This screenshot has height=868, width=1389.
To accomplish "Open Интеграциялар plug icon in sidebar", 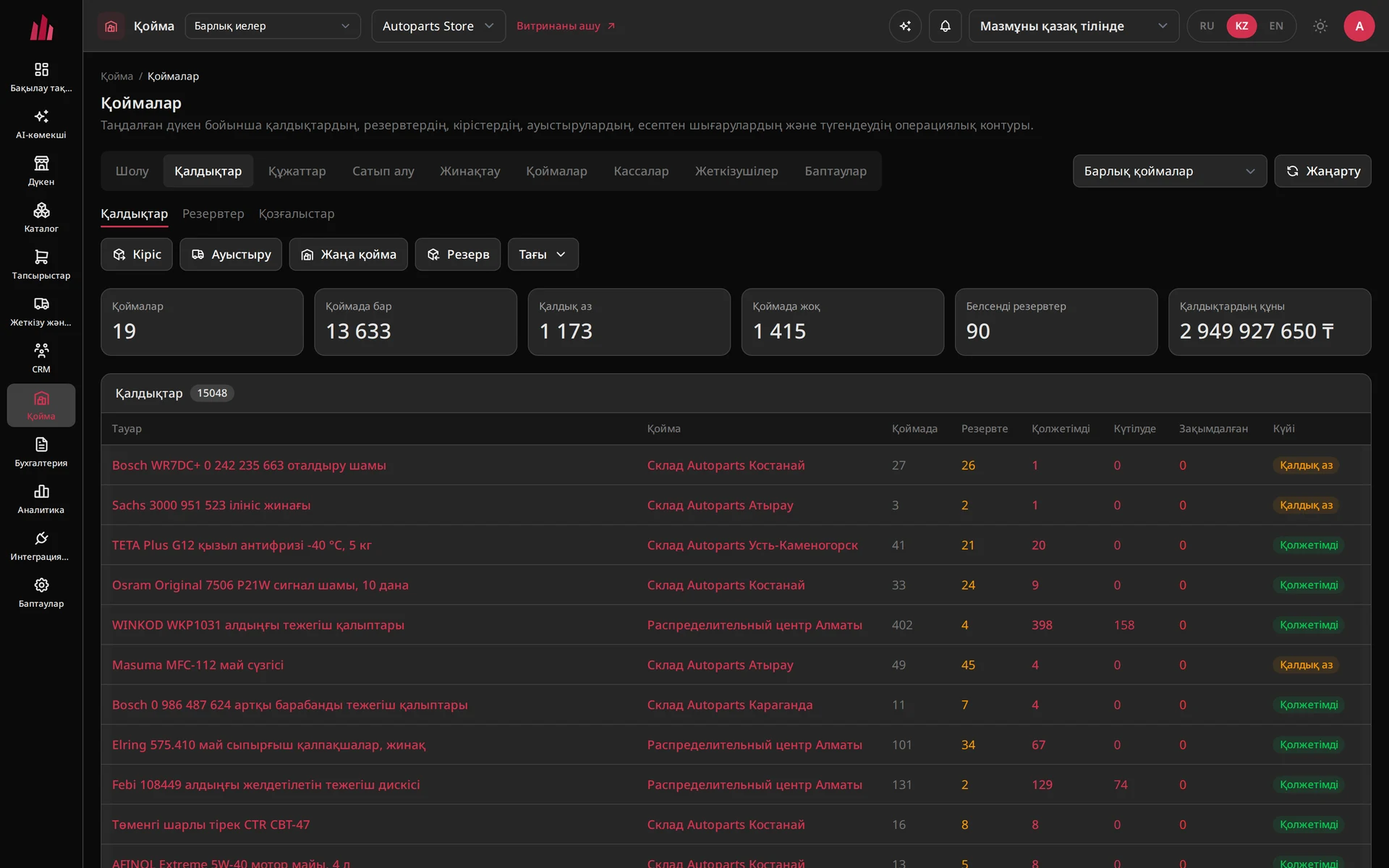I will tap(41, 546).
